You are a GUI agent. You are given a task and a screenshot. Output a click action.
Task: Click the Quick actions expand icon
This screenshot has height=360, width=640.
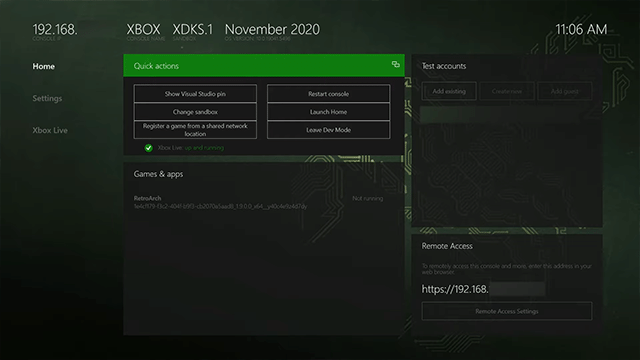[396, 64]
